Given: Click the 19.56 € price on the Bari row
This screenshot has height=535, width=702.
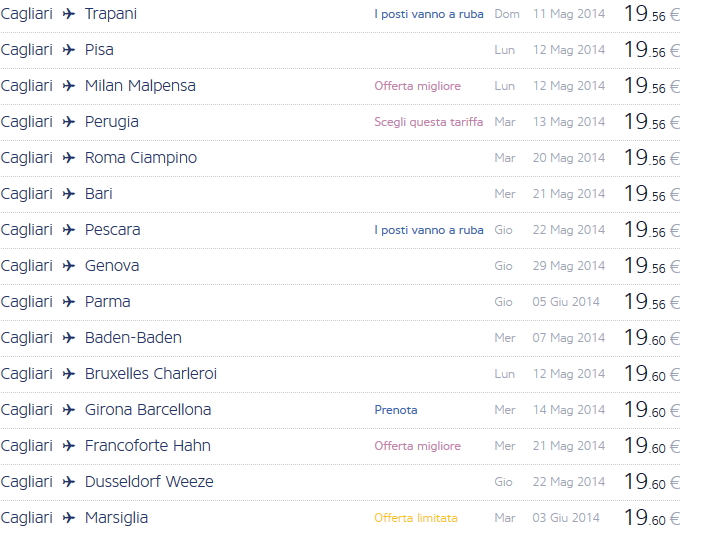Looking at the screenshot, I should click(651, 194).
